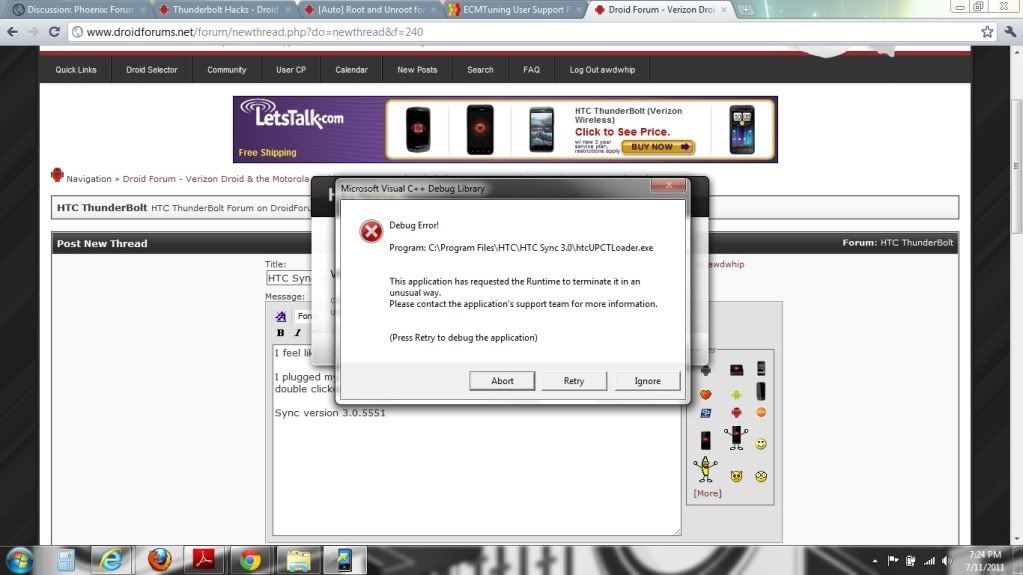1023x575 pixels.
Task: Switch to Chrome in the taskbar
Action: (249, 561)
